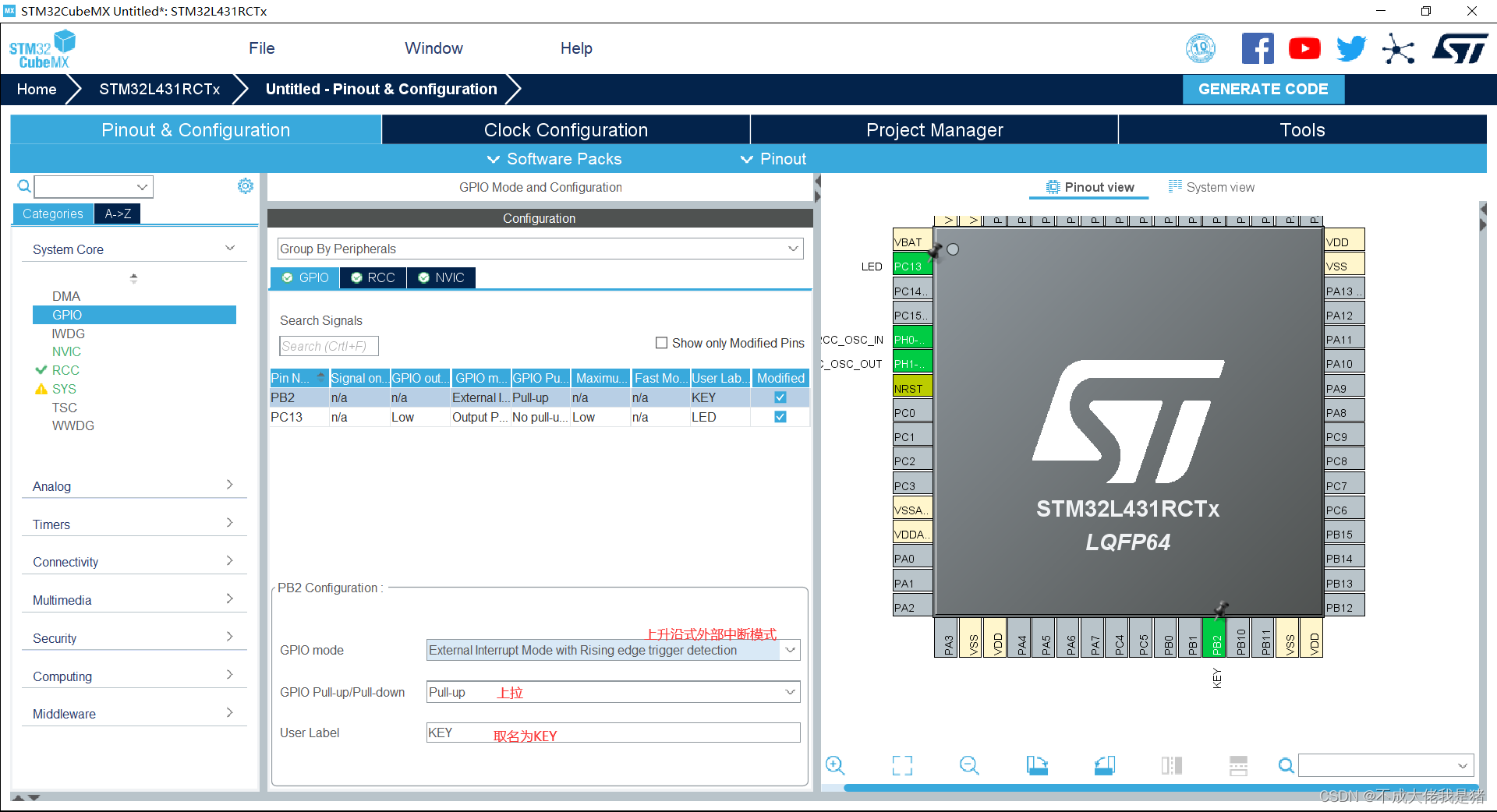Image resolution: width=1497 pixels, height=812 pixels.
Task: Switch to System view
Action: click(1211, 187)
